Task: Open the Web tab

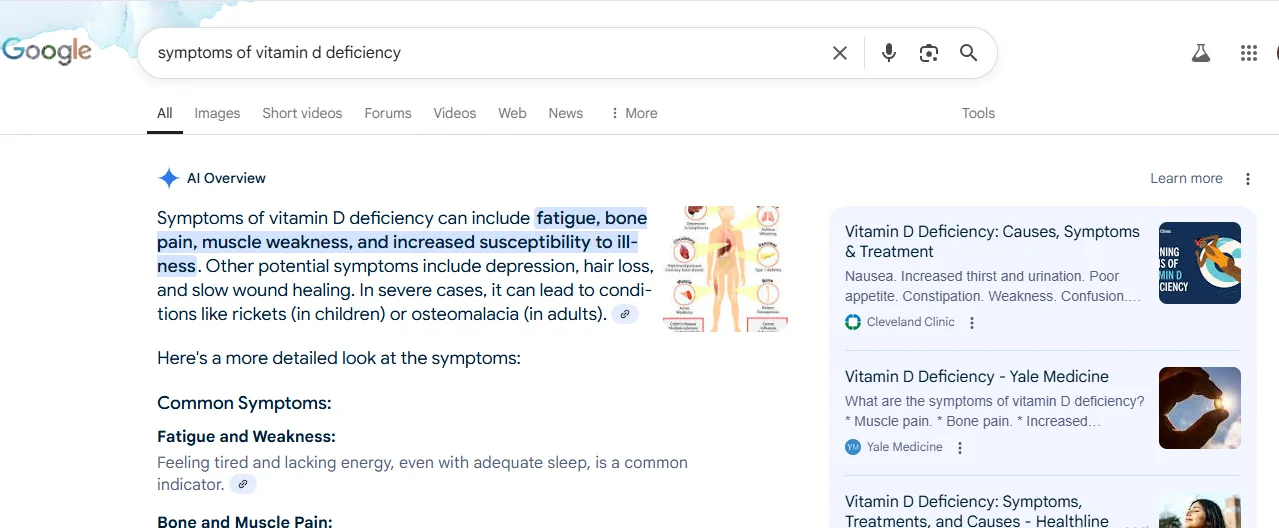Action: 512,113
